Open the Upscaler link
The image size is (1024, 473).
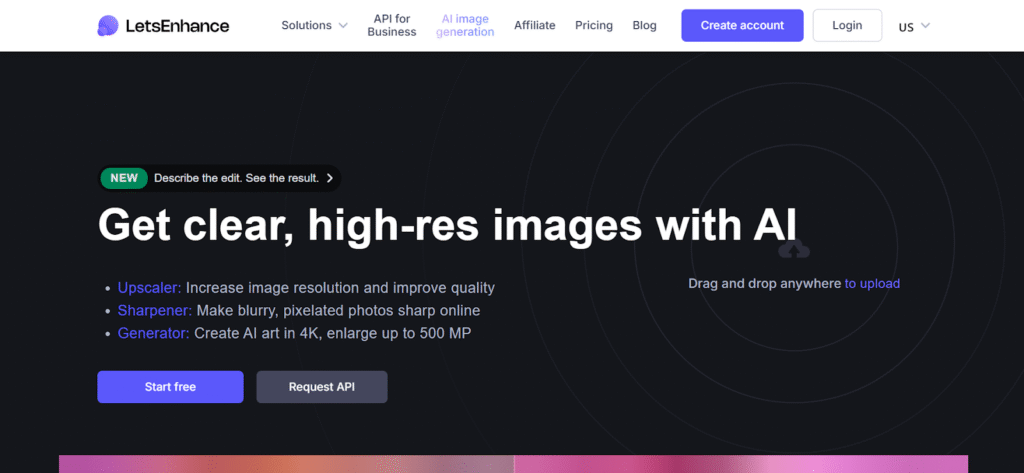click(150, 288)
